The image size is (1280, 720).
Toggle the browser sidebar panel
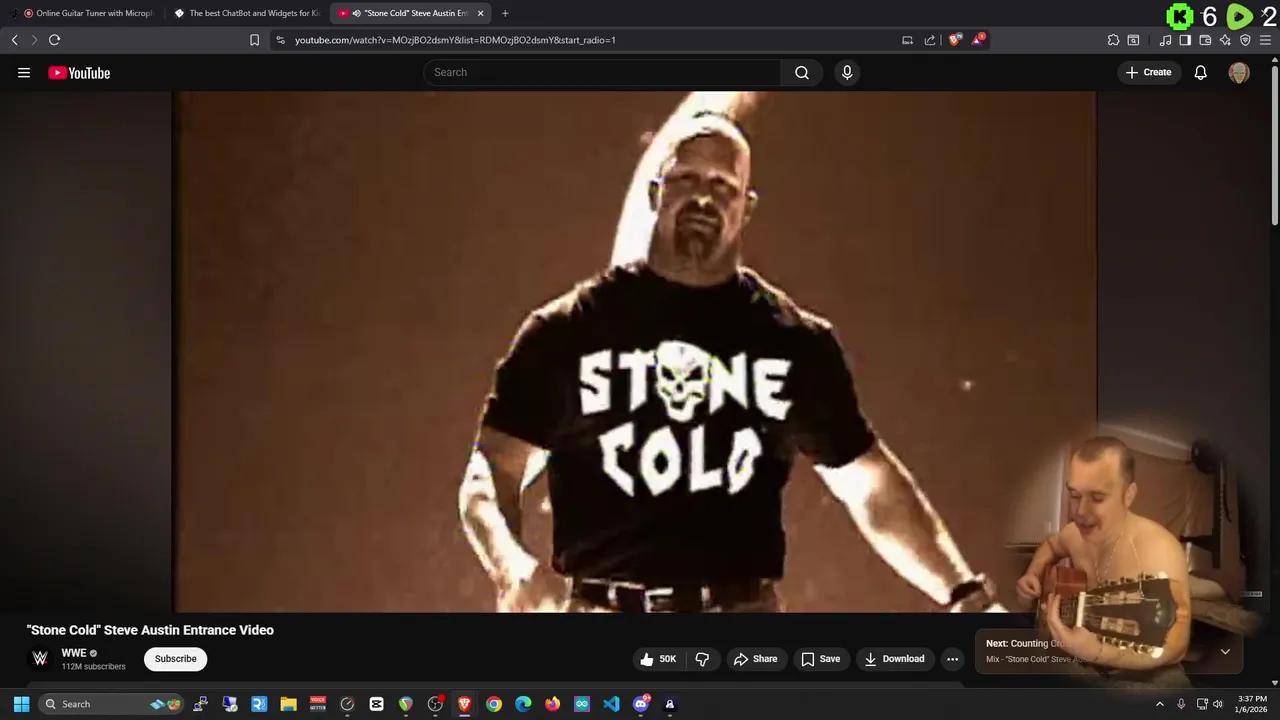[x=1185, y=40]
